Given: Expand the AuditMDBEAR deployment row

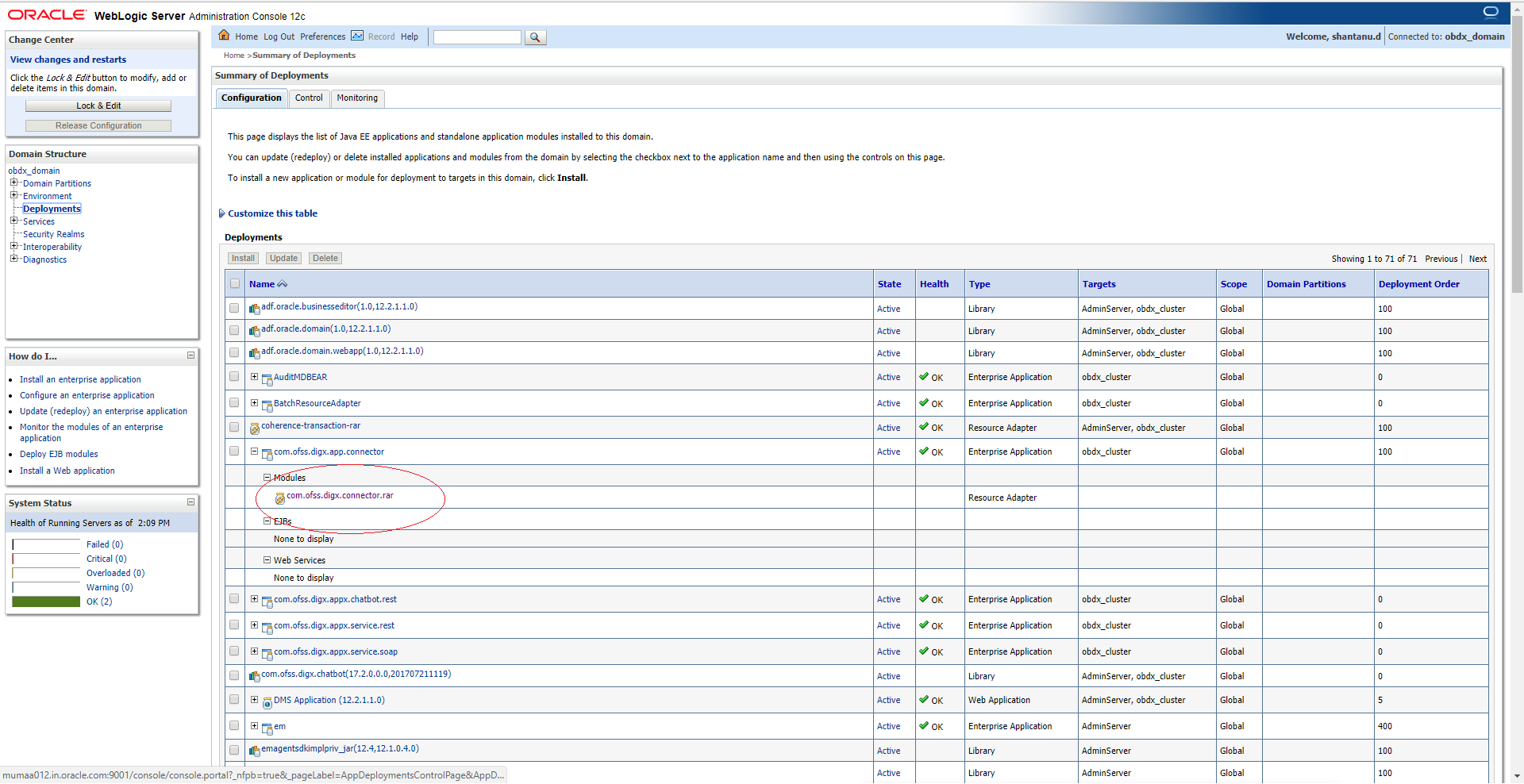Looking at the screenshot, I should click(x=254, y=377).
